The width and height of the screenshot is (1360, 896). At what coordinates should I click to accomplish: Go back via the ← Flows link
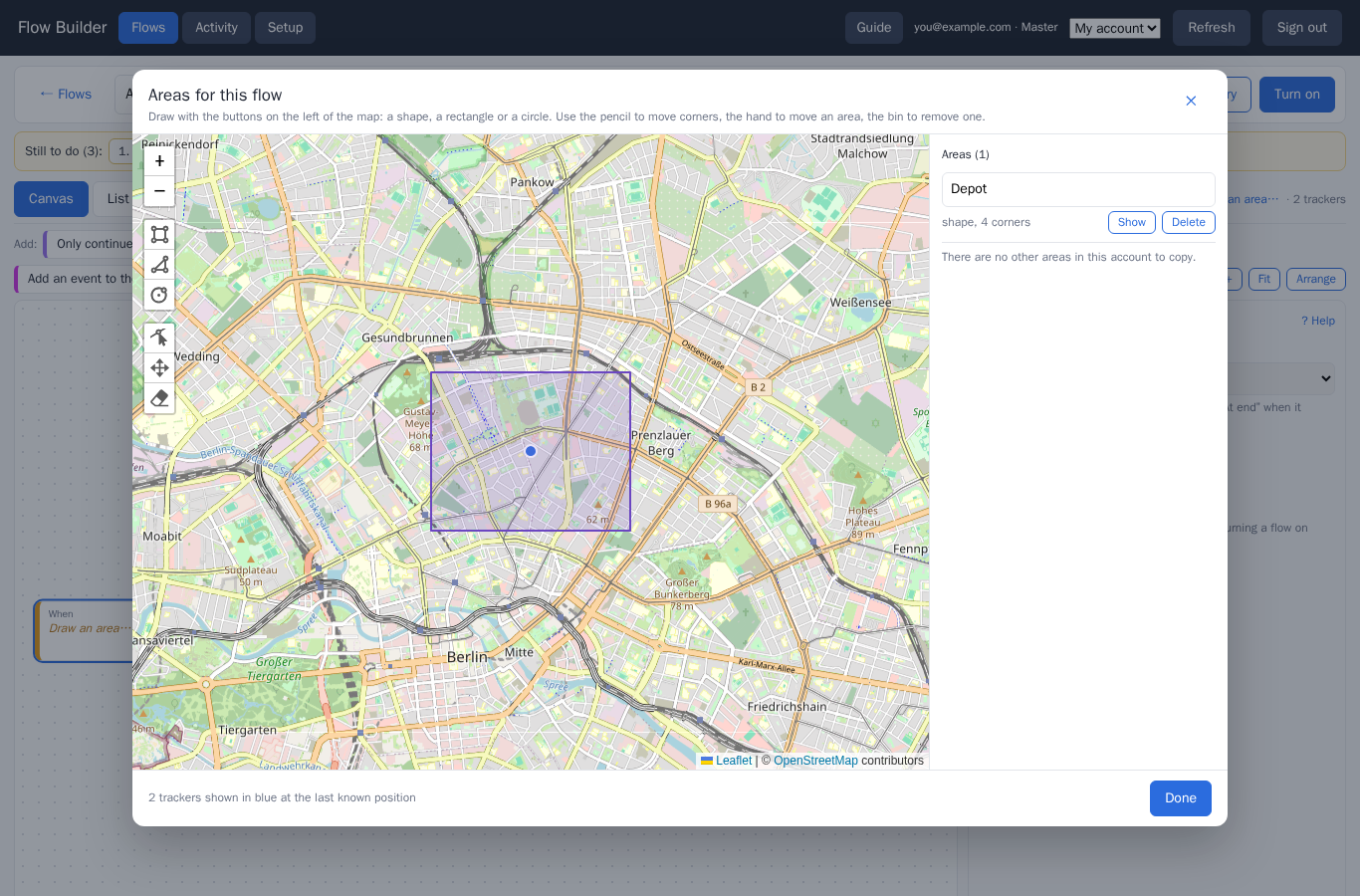pos(66,94)
